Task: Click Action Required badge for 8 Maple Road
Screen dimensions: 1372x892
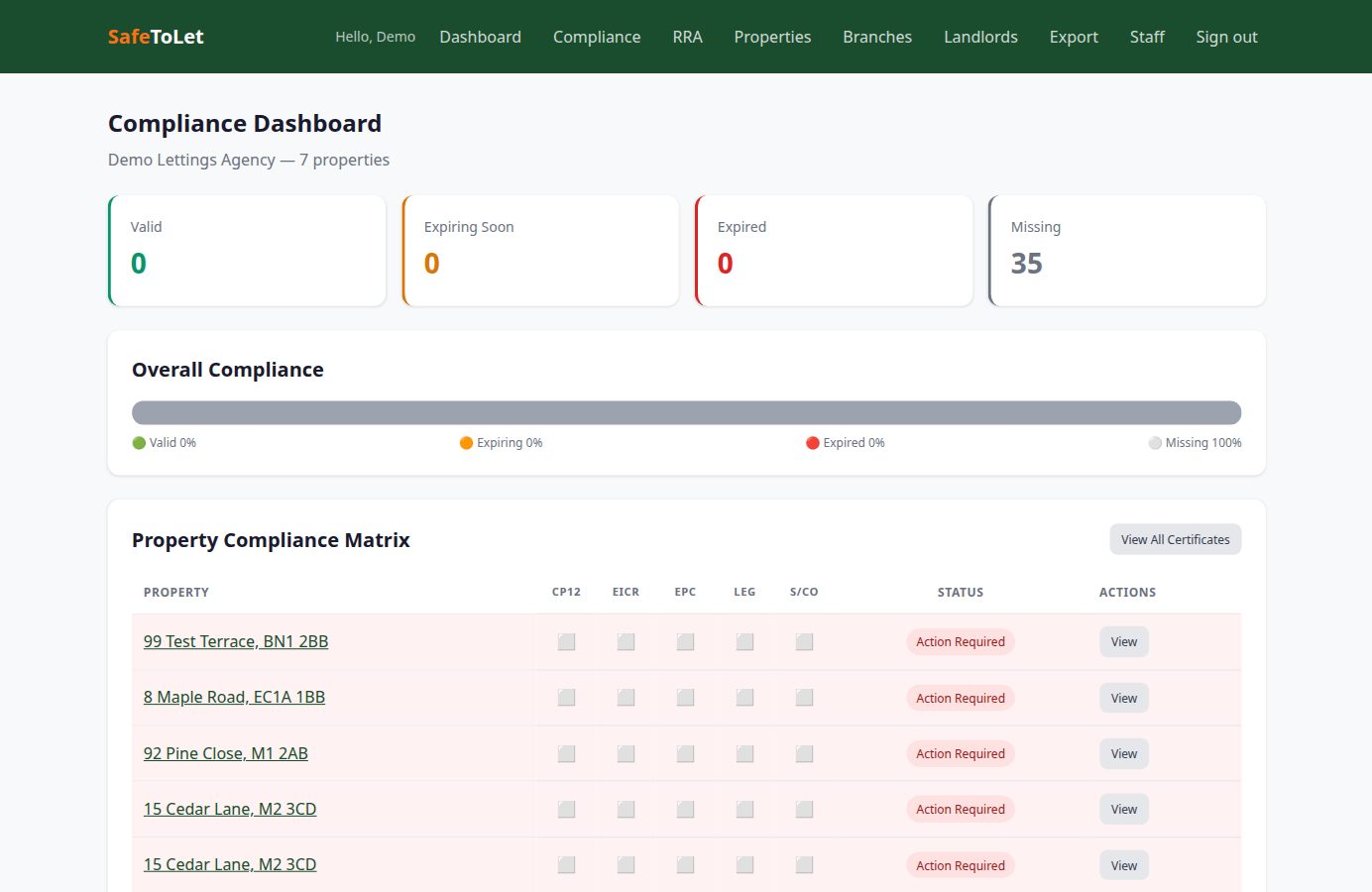Action: click(961, 698)
